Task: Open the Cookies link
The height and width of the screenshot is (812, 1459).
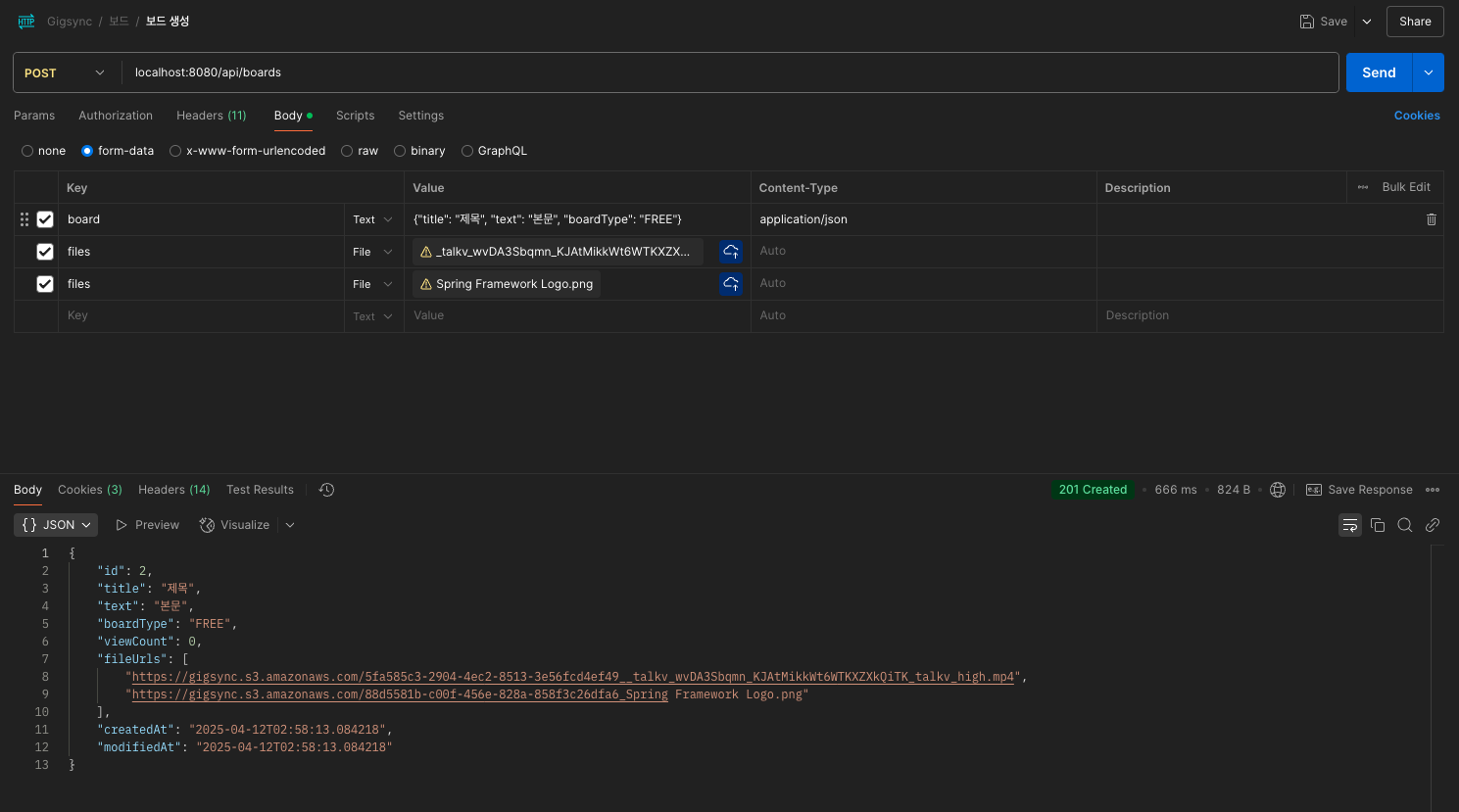Action: (1417, 116)
